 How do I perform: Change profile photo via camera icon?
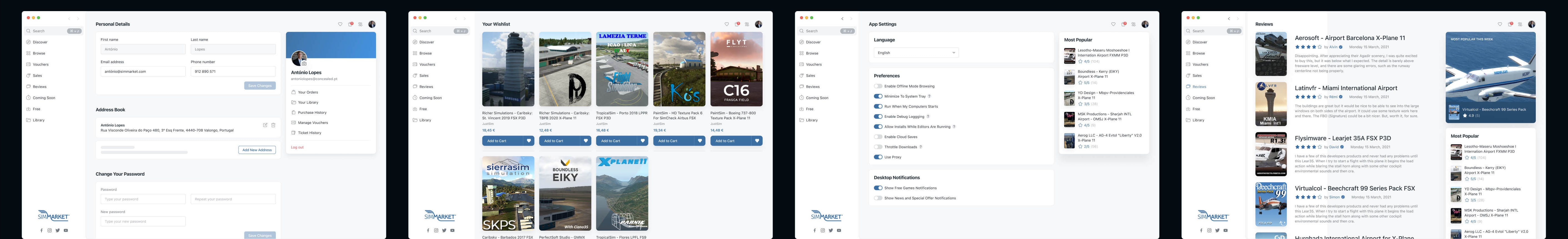(304, 63)
